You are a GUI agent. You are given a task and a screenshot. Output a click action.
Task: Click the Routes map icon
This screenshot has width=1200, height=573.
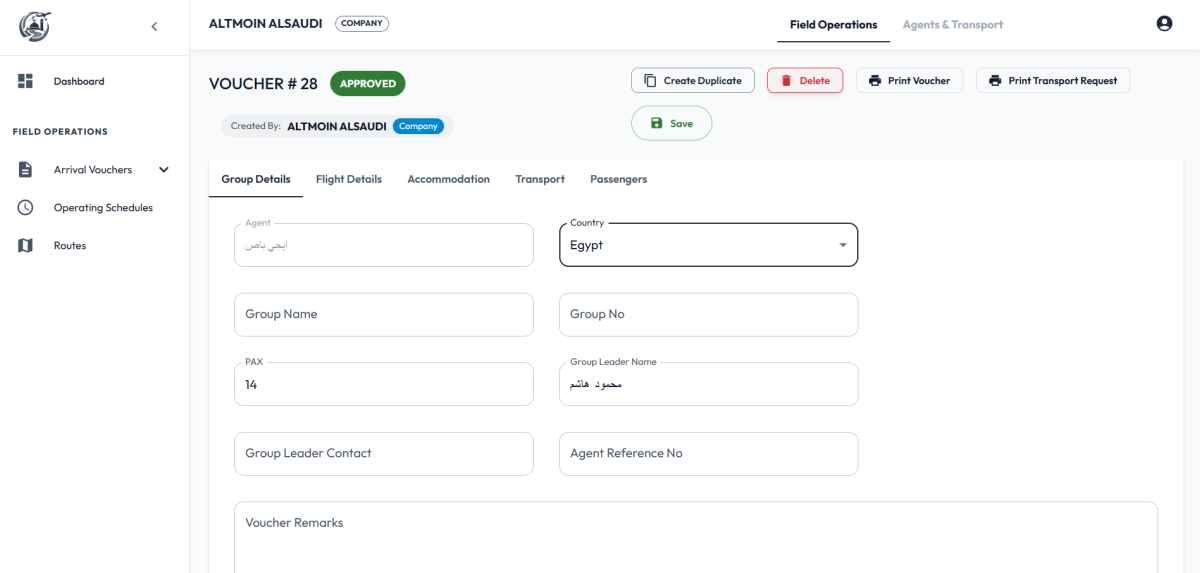click(x=26, y=246)
